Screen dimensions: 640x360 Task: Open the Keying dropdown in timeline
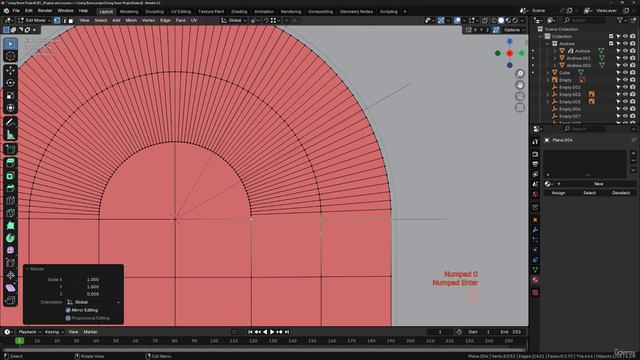54,332
